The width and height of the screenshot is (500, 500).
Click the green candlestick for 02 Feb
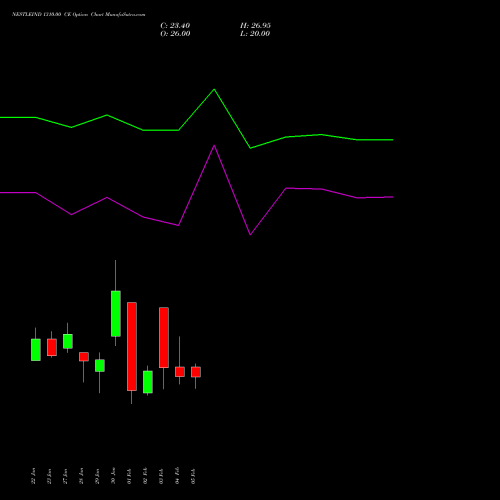click(x=148, y=382)
